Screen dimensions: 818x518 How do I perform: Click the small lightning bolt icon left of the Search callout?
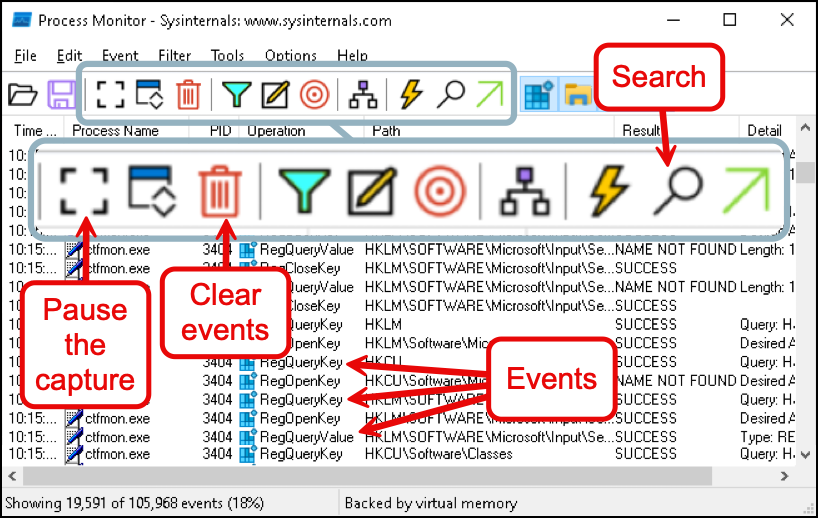[x=411, y=94]
